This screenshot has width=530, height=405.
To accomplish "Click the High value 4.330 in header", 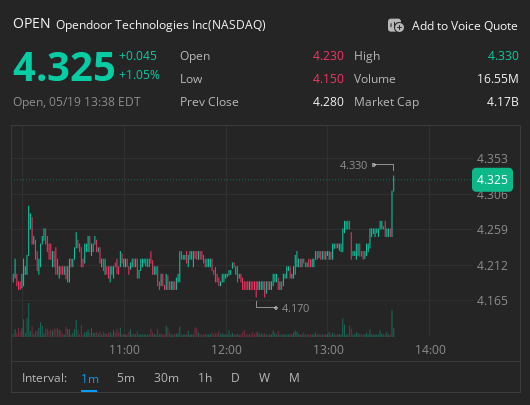I will pos(503,56).
